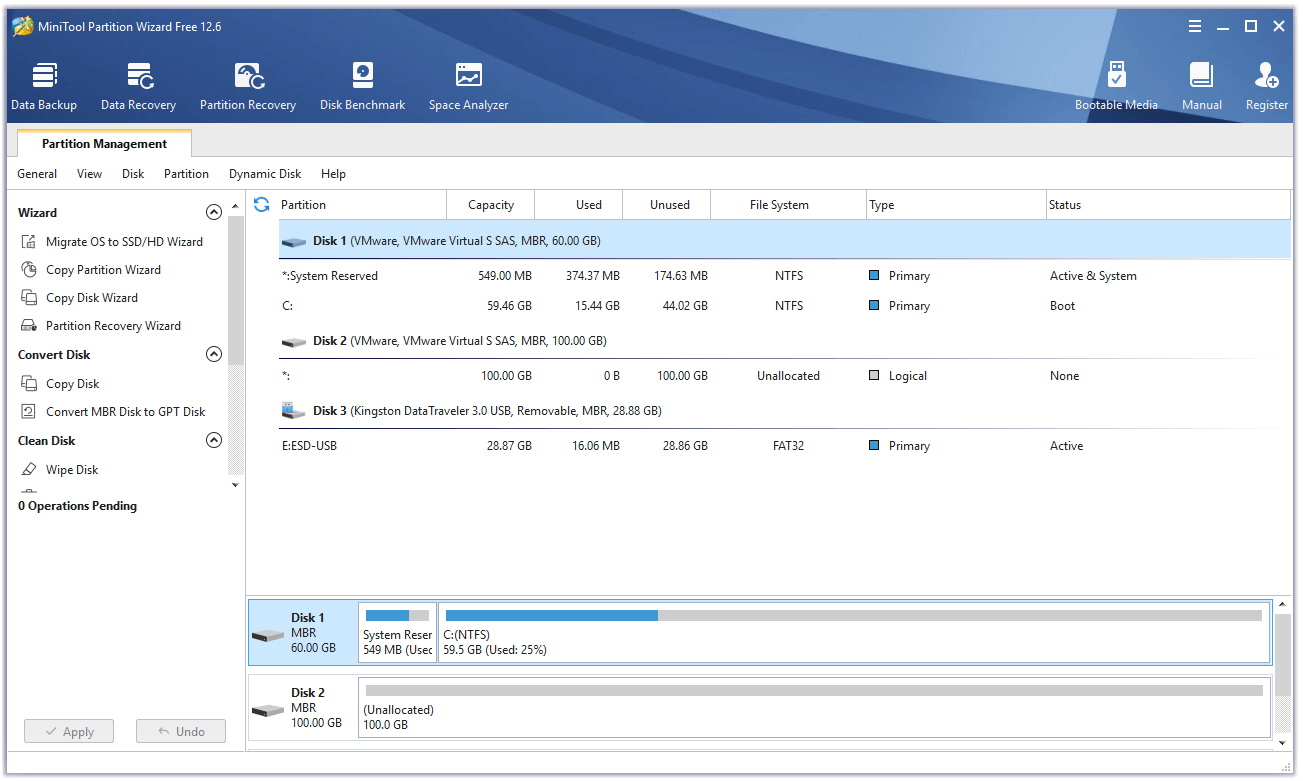
Task: Sort by the Capacity column header
Action: (x=491, y=205)
